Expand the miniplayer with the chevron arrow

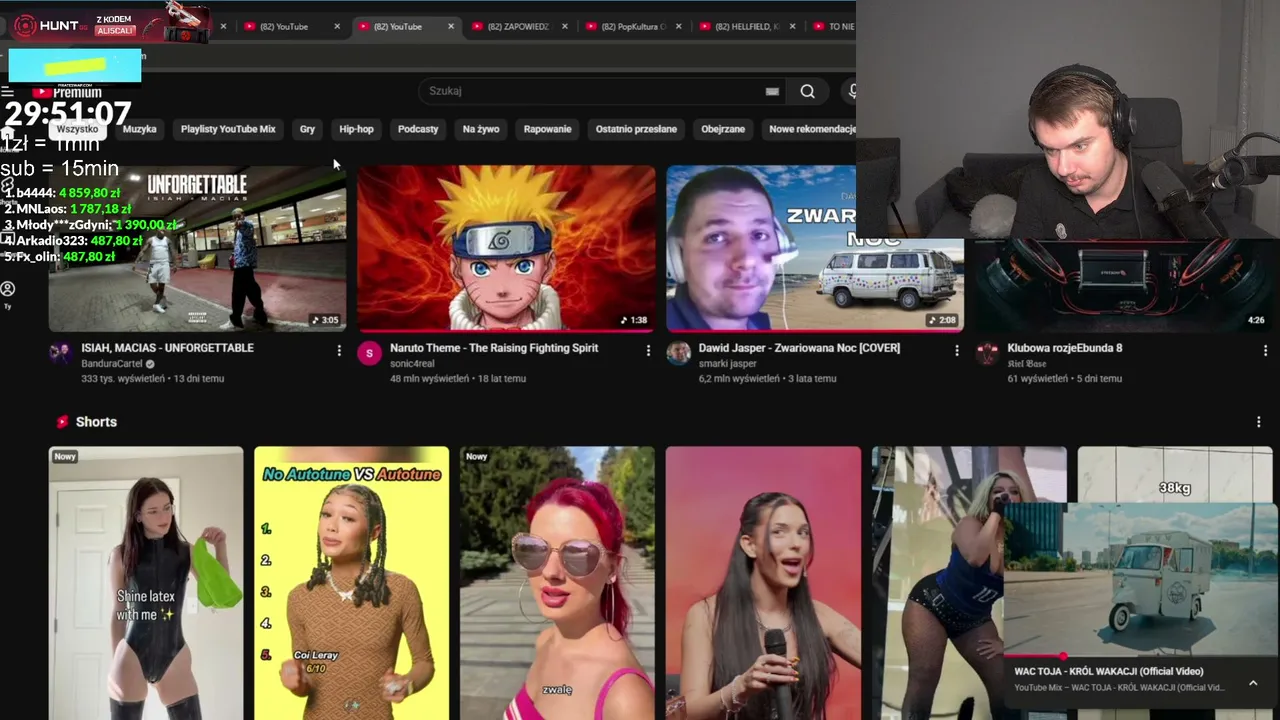tap(1253, 683)
